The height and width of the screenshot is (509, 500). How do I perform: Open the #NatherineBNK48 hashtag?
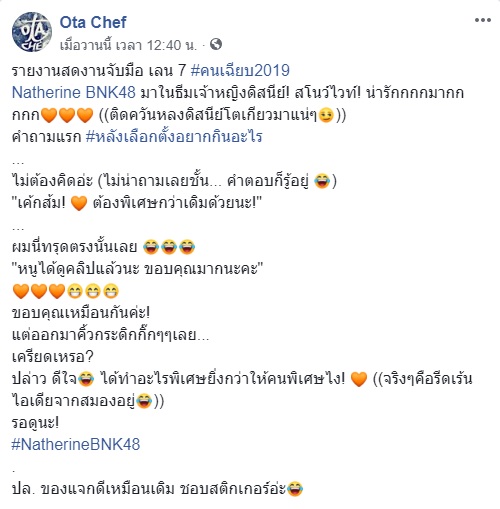tap(76, 444)
